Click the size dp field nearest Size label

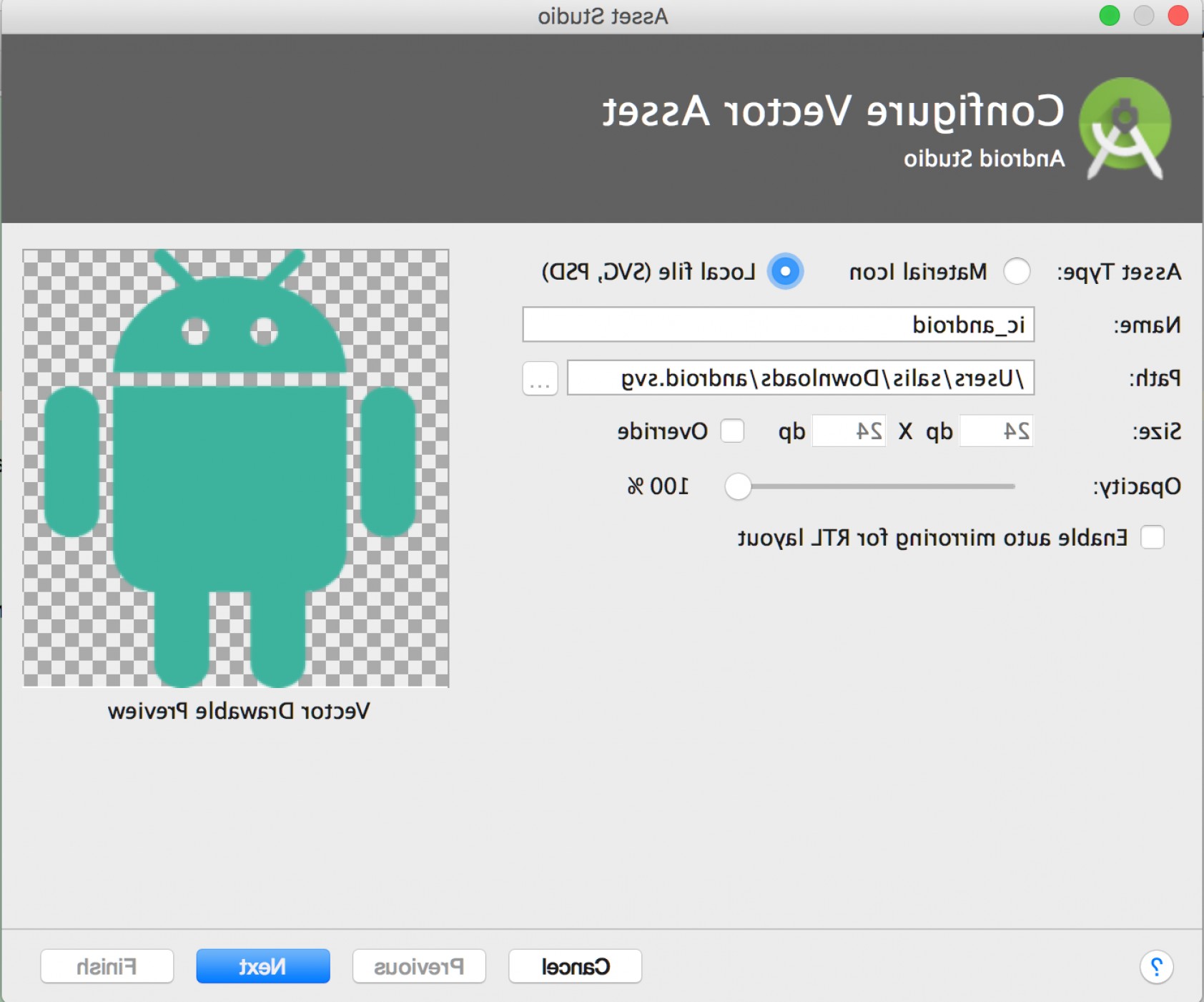click(x=995, y=431)
